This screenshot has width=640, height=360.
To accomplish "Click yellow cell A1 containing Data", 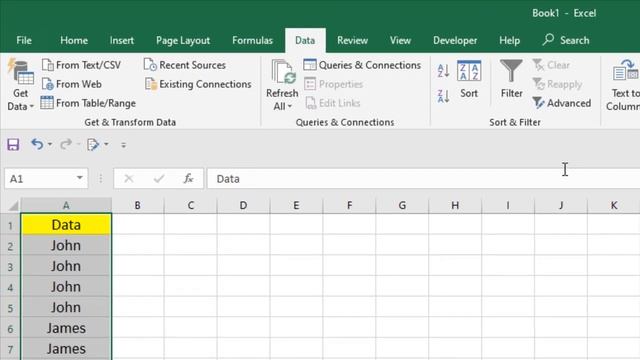I will 66,224.
